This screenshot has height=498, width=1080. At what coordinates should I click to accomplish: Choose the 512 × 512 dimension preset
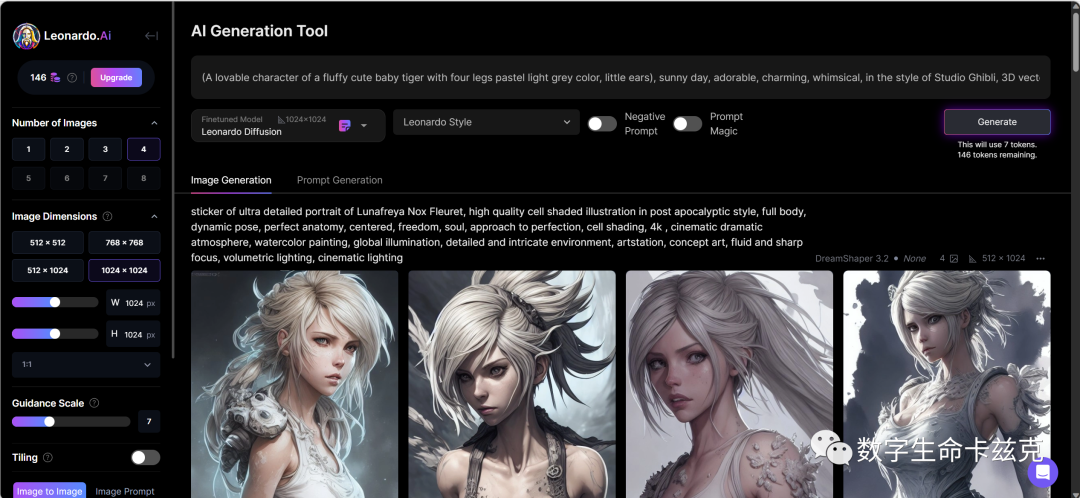point(48,242)
